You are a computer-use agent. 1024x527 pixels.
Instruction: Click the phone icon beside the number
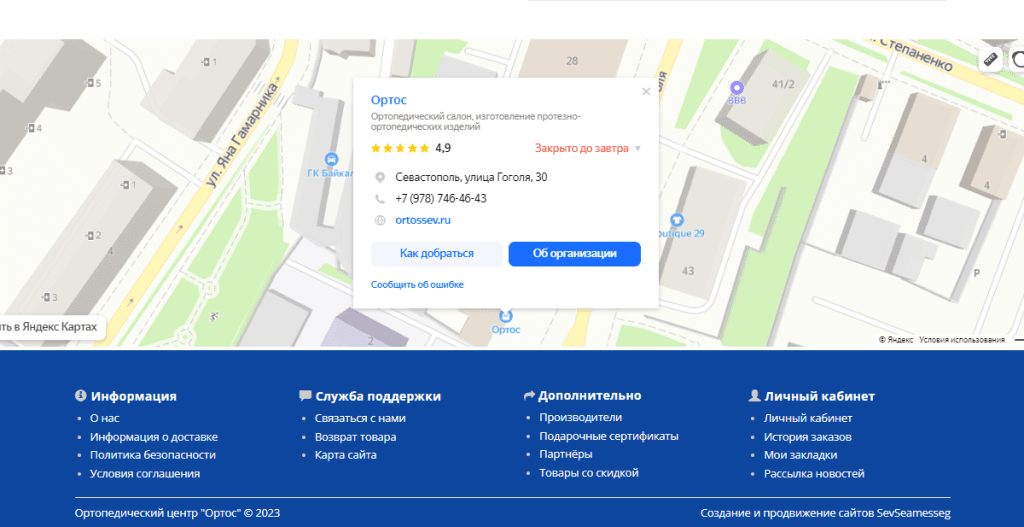380,199
